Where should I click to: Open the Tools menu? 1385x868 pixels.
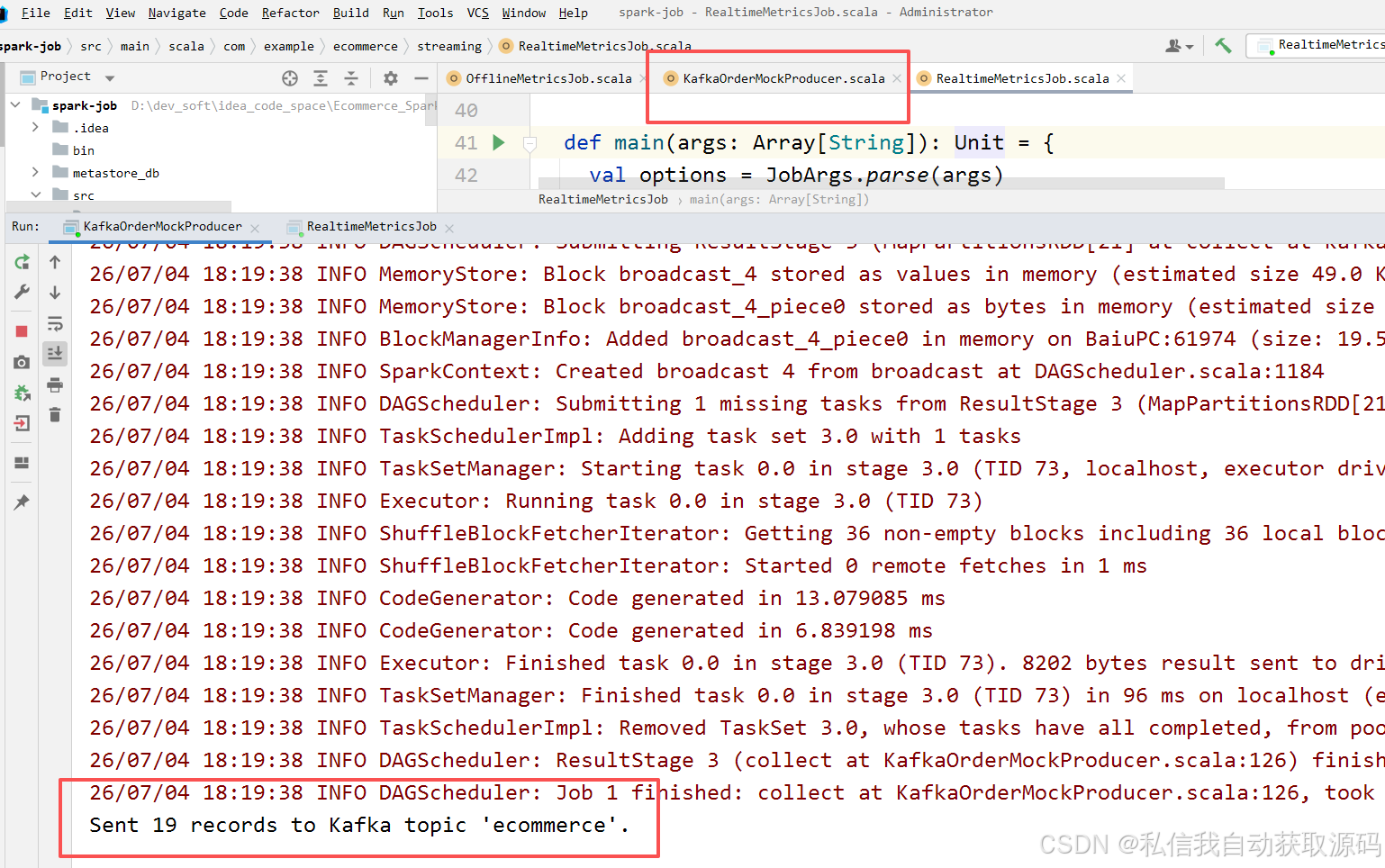435,13
